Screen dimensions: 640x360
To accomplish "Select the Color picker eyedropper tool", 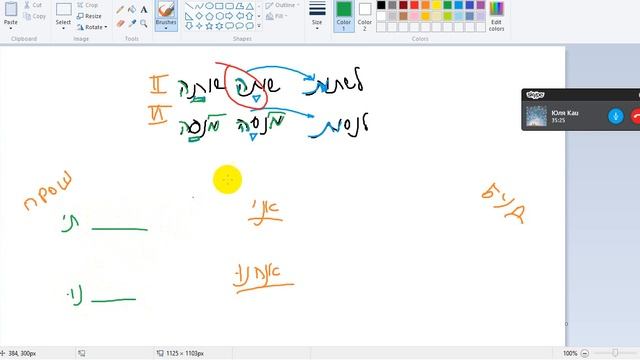I will (x=132, y=24).
